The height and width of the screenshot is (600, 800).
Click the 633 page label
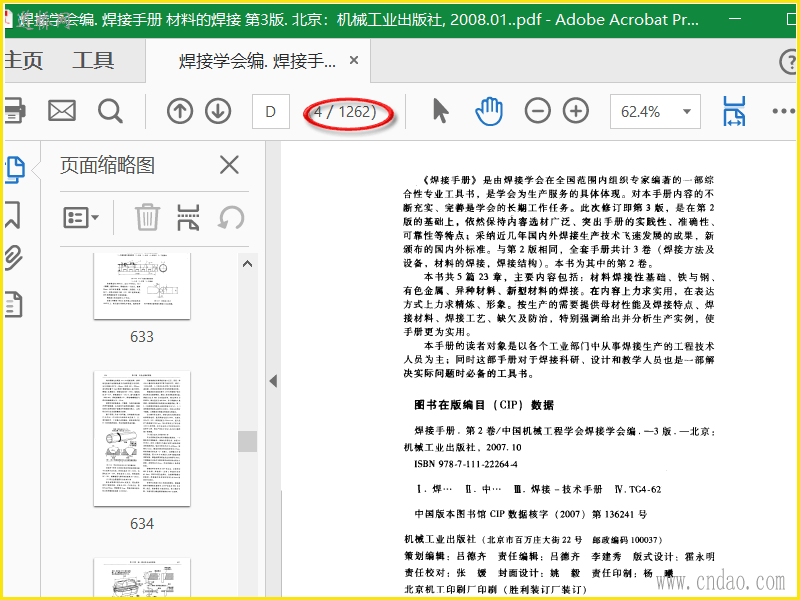[142, 337]
